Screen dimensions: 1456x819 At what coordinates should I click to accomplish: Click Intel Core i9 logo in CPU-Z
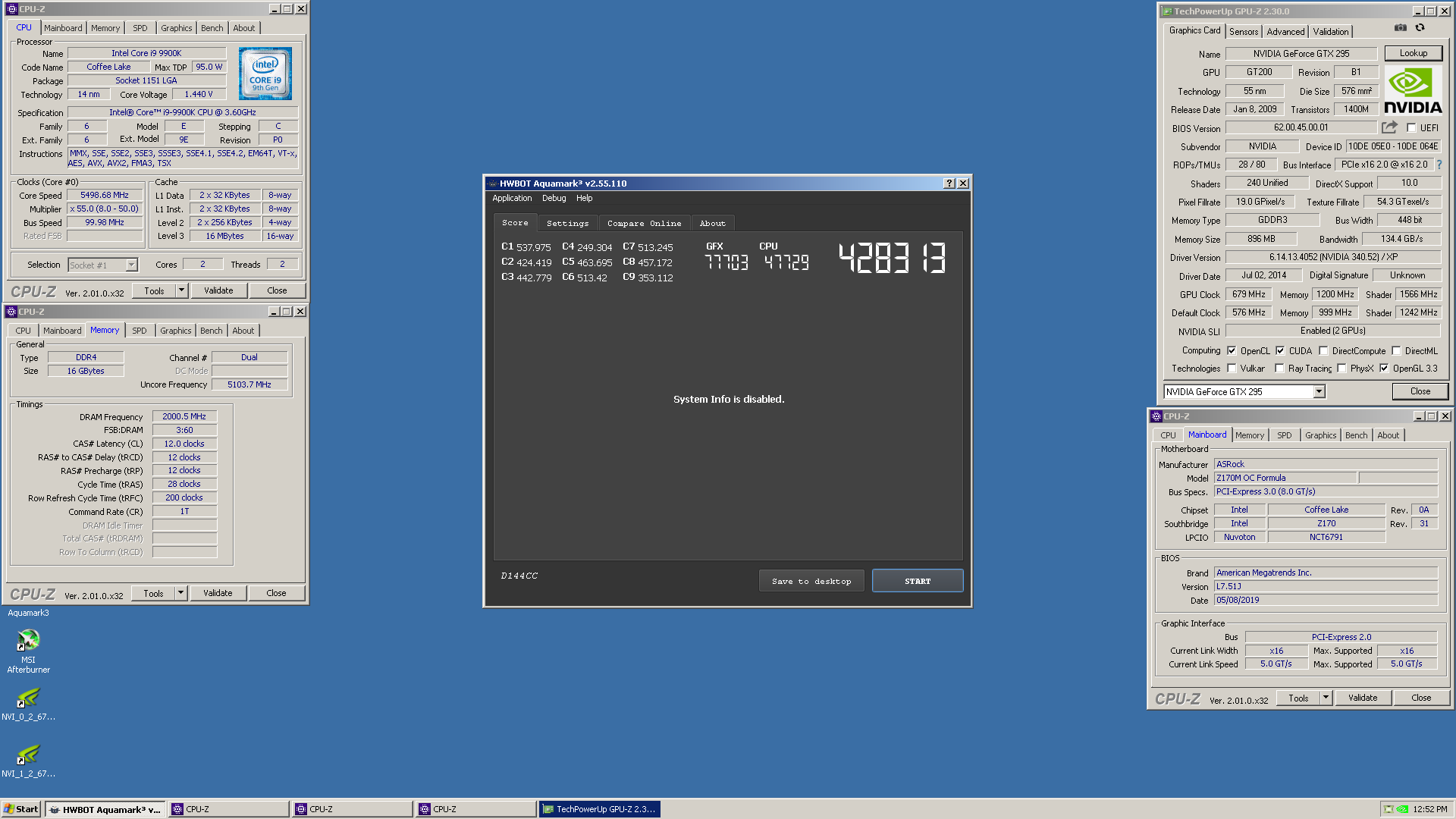[x=265, y=74]
